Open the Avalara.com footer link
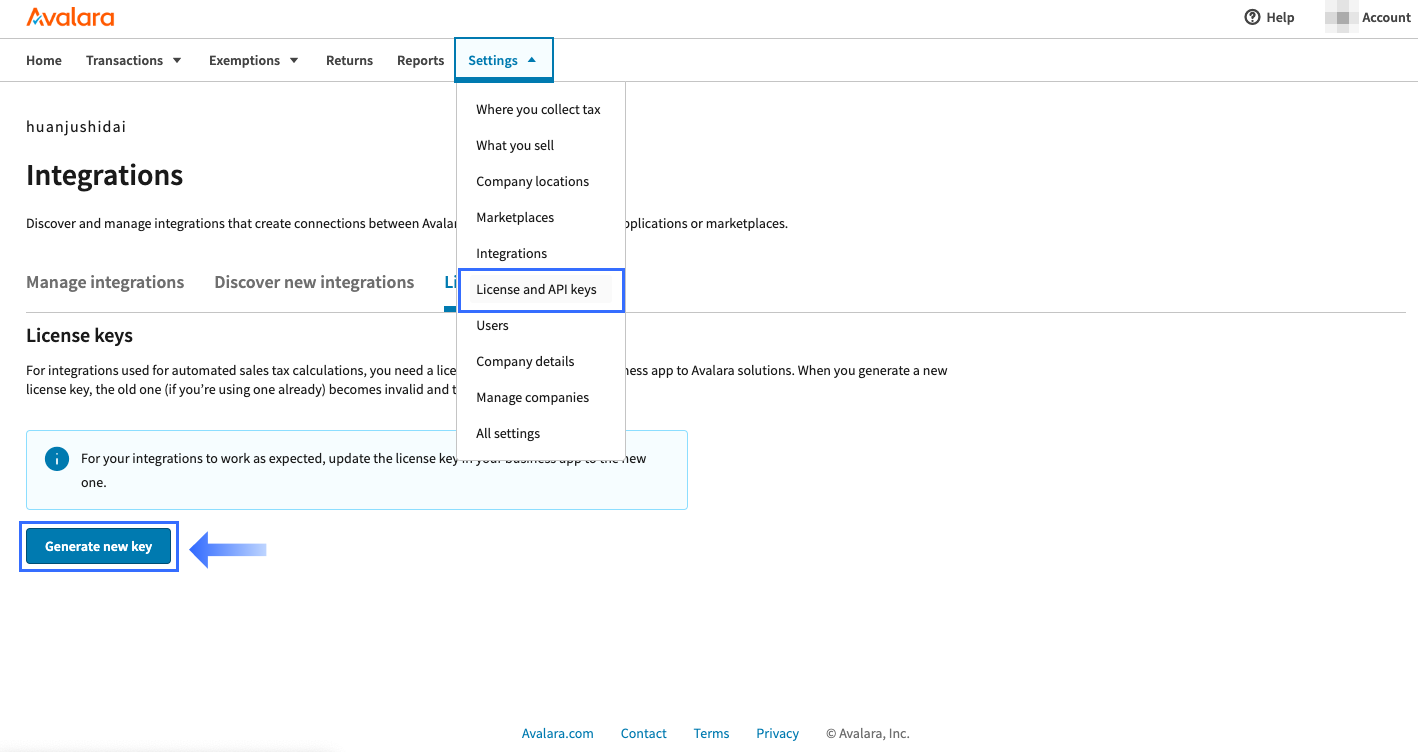 tap(557, 733)
